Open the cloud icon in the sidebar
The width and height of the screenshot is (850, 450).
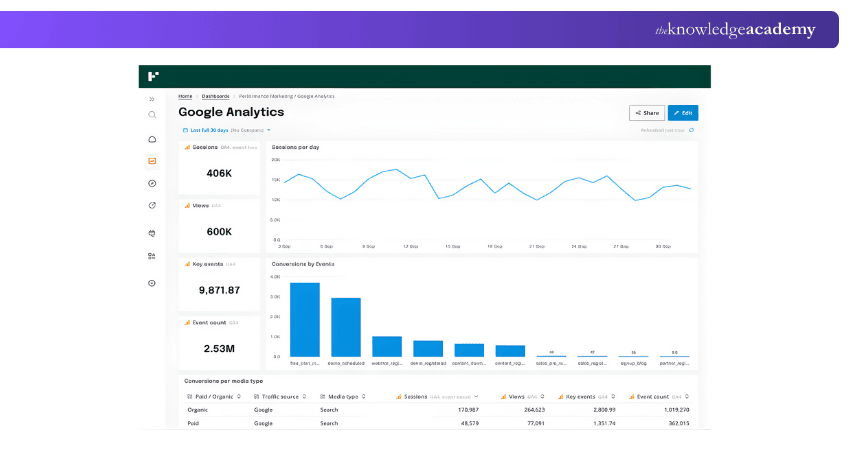pyautogui.click(x=152, y=139)
